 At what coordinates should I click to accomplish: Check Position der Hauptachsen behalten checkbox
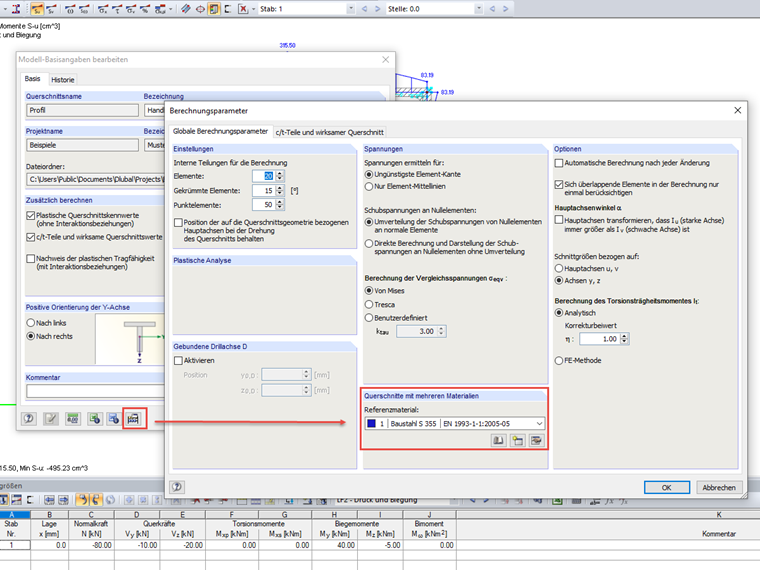coord(178,222)
